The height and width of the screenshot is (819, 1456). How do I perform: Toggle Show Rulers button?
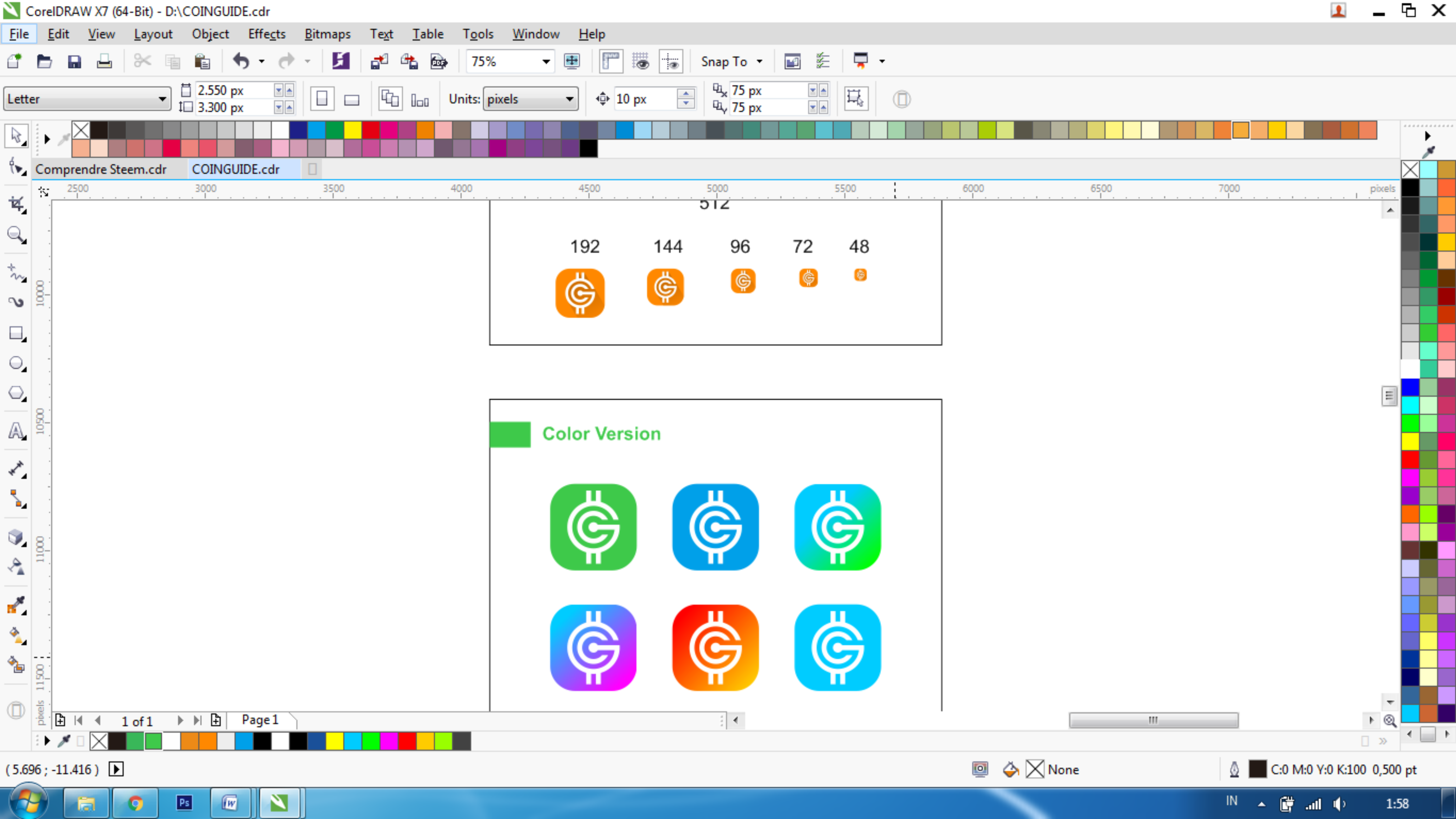coord(611,61)
